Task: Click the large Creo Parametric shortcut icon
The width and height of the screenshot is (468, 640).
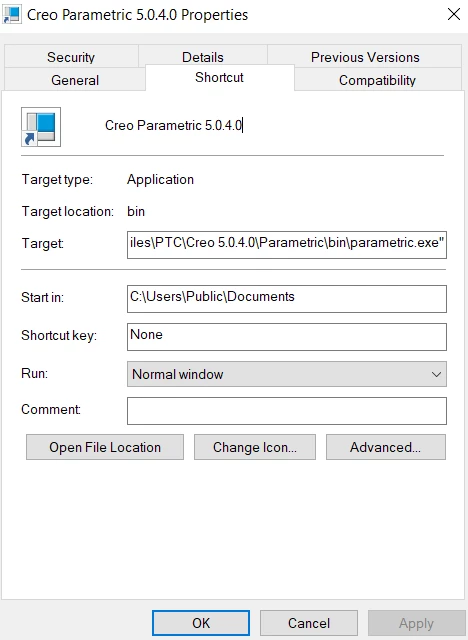Action: pyautogui.click(x=41, y=127)
